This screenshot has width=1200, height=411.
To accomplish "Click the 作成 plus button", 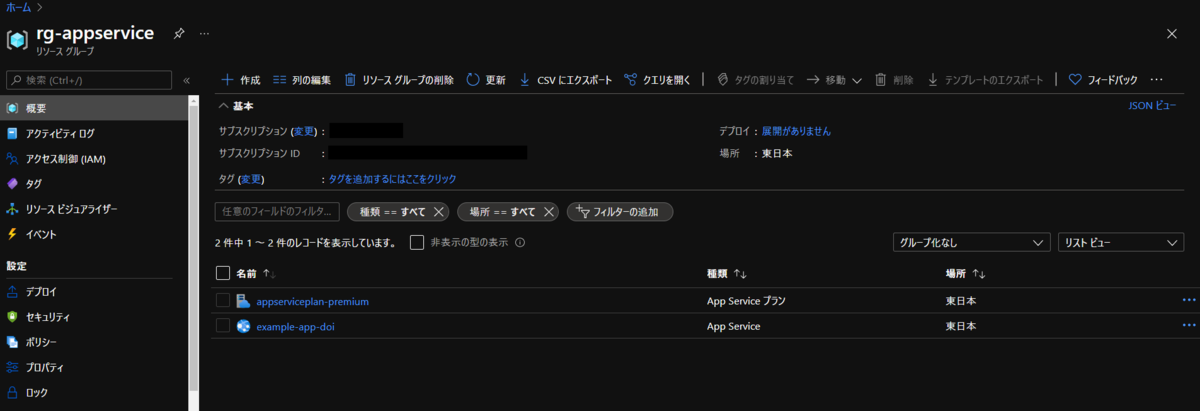I will pyautogui.click(x=240, y=80).
